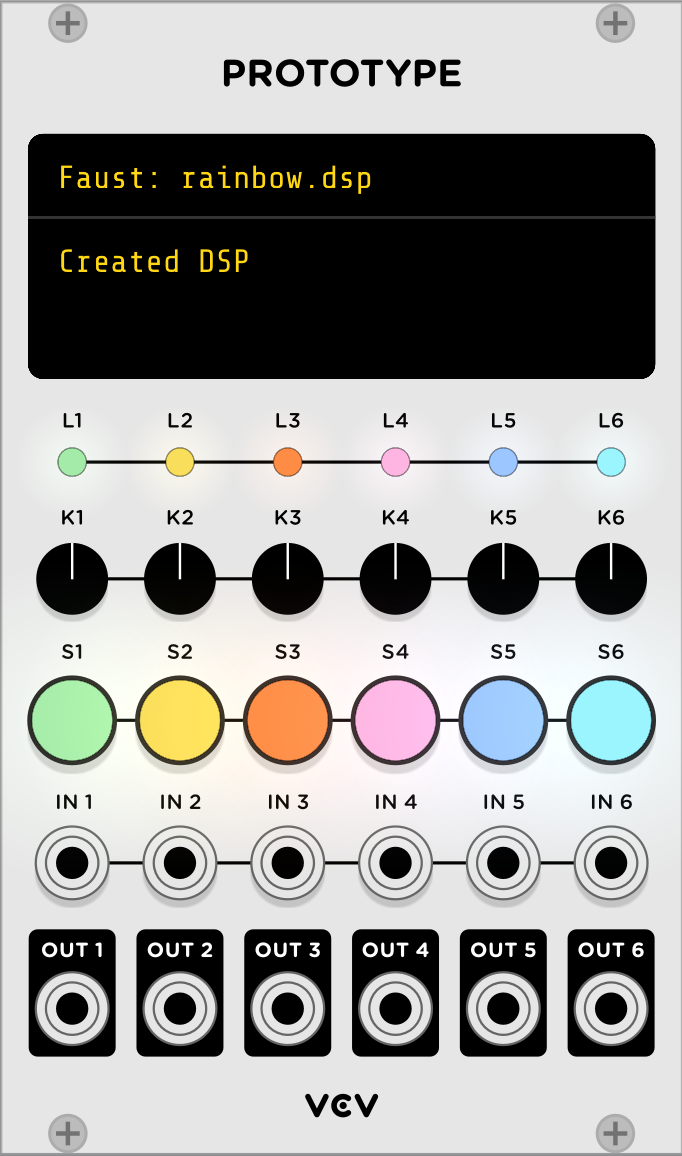Click the IN 6 input jack
Image resolution: width=682 pixels, height=1156 pixels.
coord(611,863)
